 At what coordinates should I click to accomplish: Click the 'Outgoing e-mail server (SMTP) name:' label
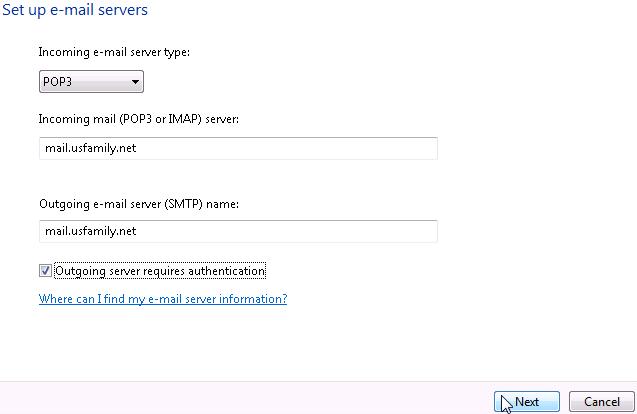[x=139, y=204]
